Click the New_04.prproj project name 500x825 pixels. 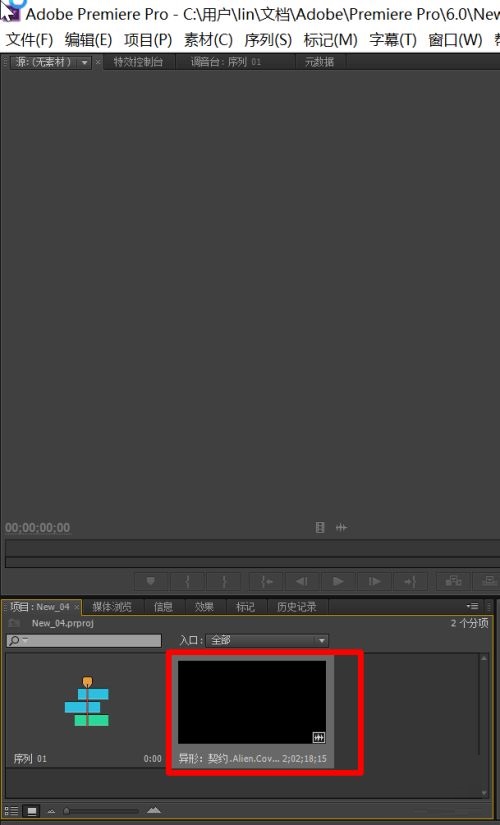[63, 623]
